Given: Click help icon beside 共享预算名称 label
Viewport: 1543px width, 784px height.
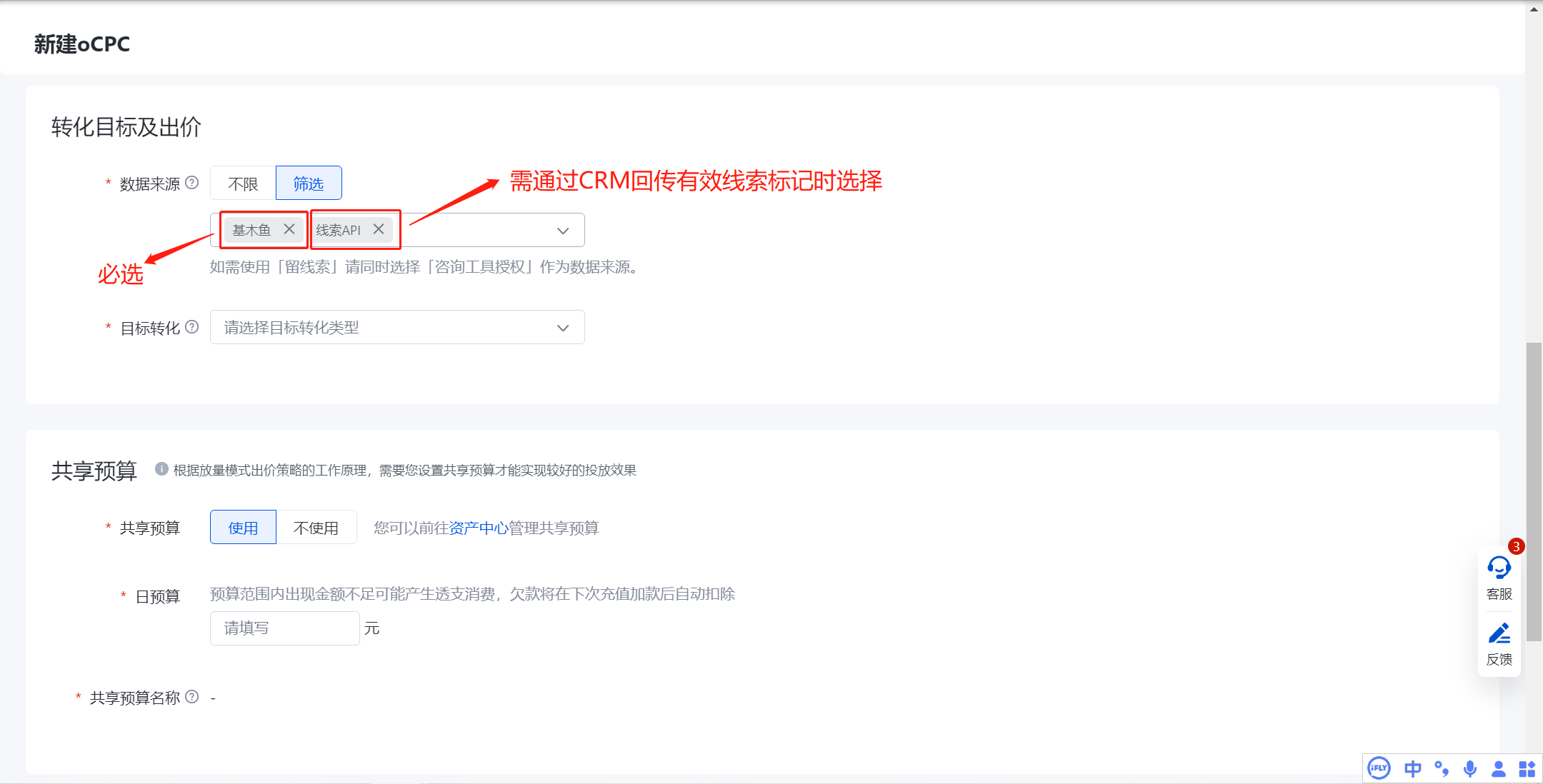Looking at the screenshot, I should tap(191, 697).
